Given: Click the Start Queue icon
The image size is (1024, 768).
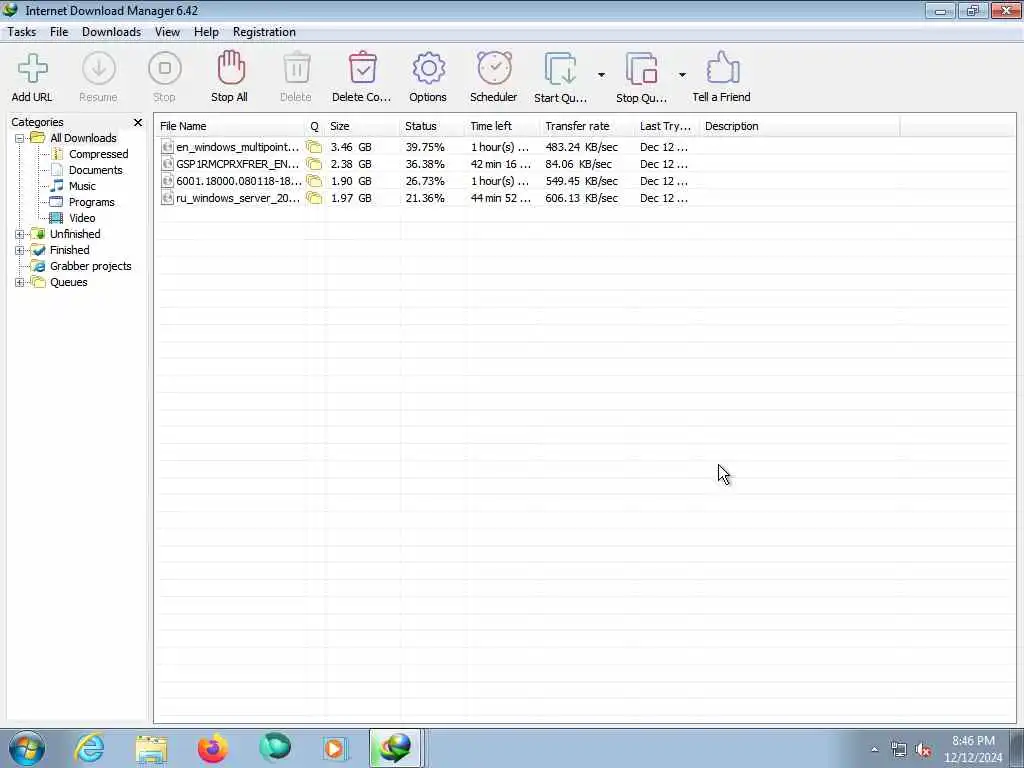Looking at the screenshot, I should (x=560, y=69).
